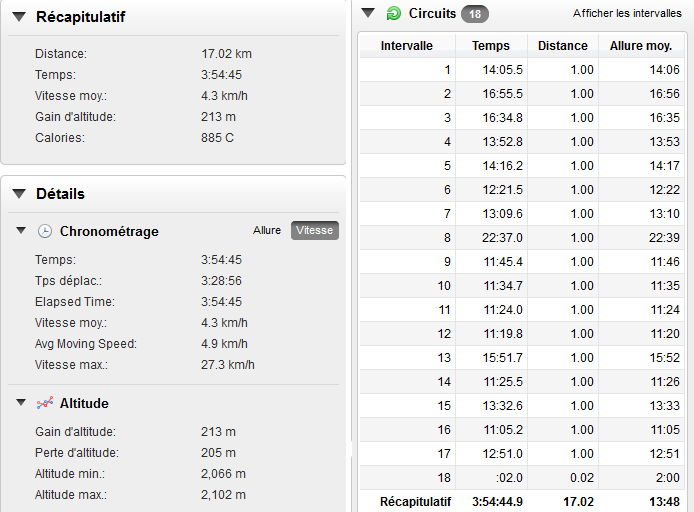
Task: Click Afficher les intervalles link
Action: coord(627,13)
